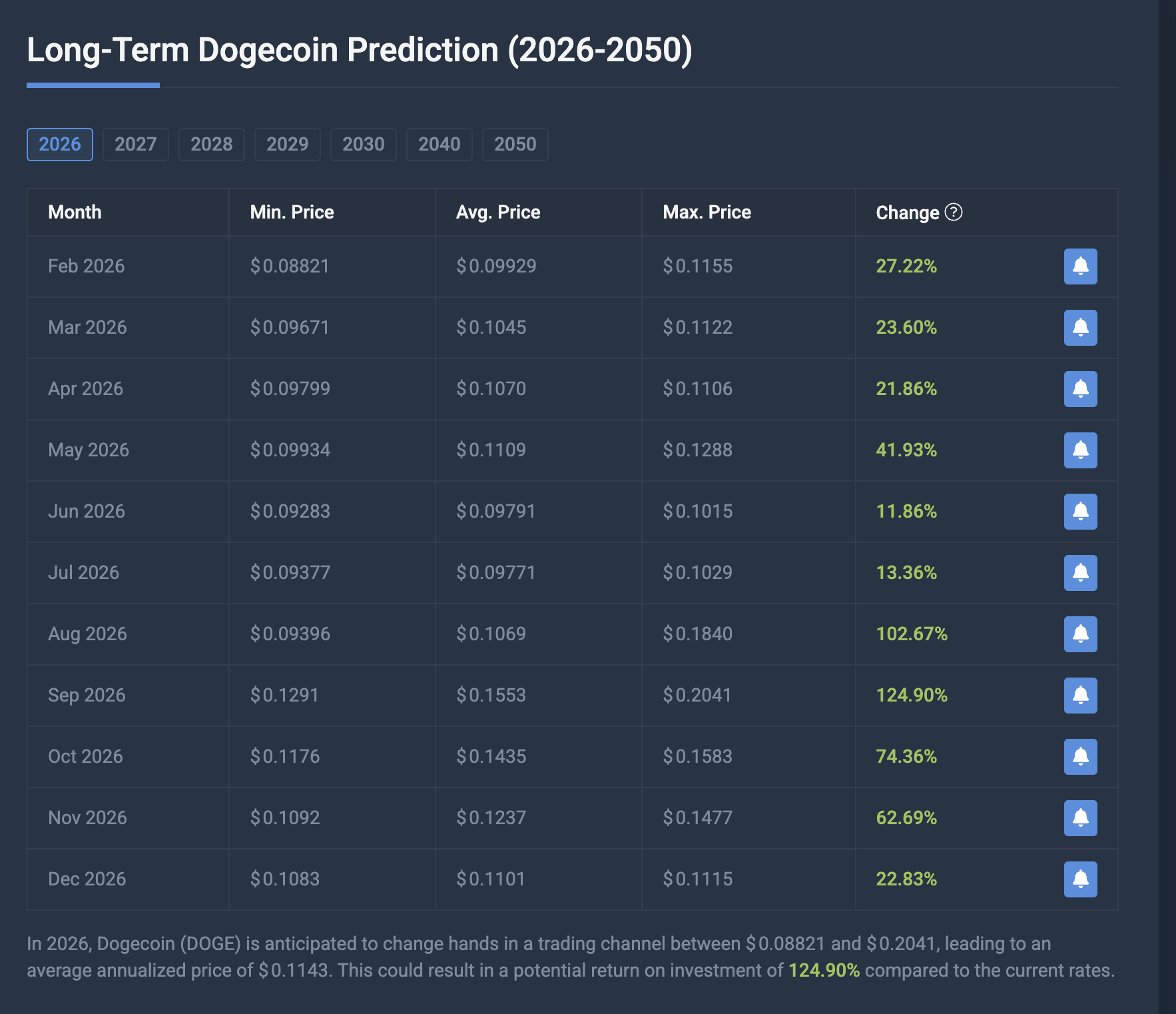Click the Jul 2026 alert bell
The height and width of the screenshot is (1014, 1176).
1080,573
